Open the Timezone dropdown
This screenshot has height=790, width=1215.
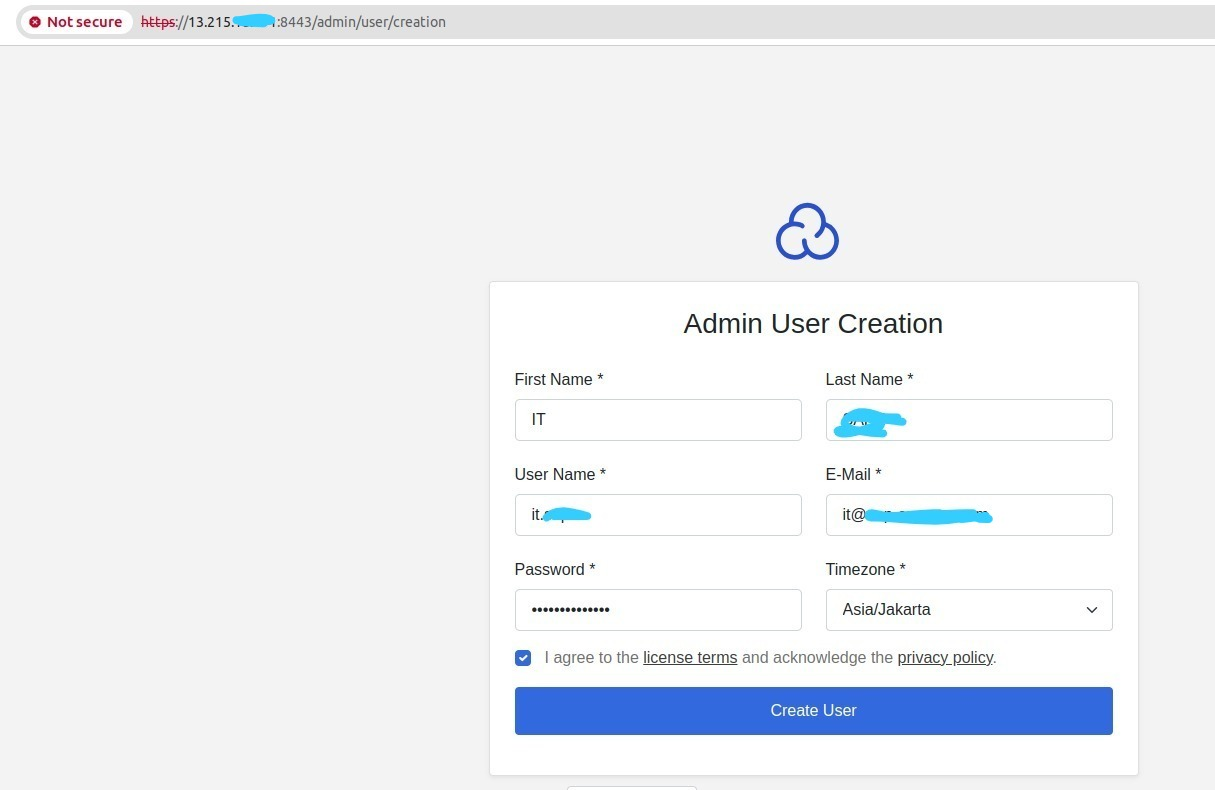968,609
